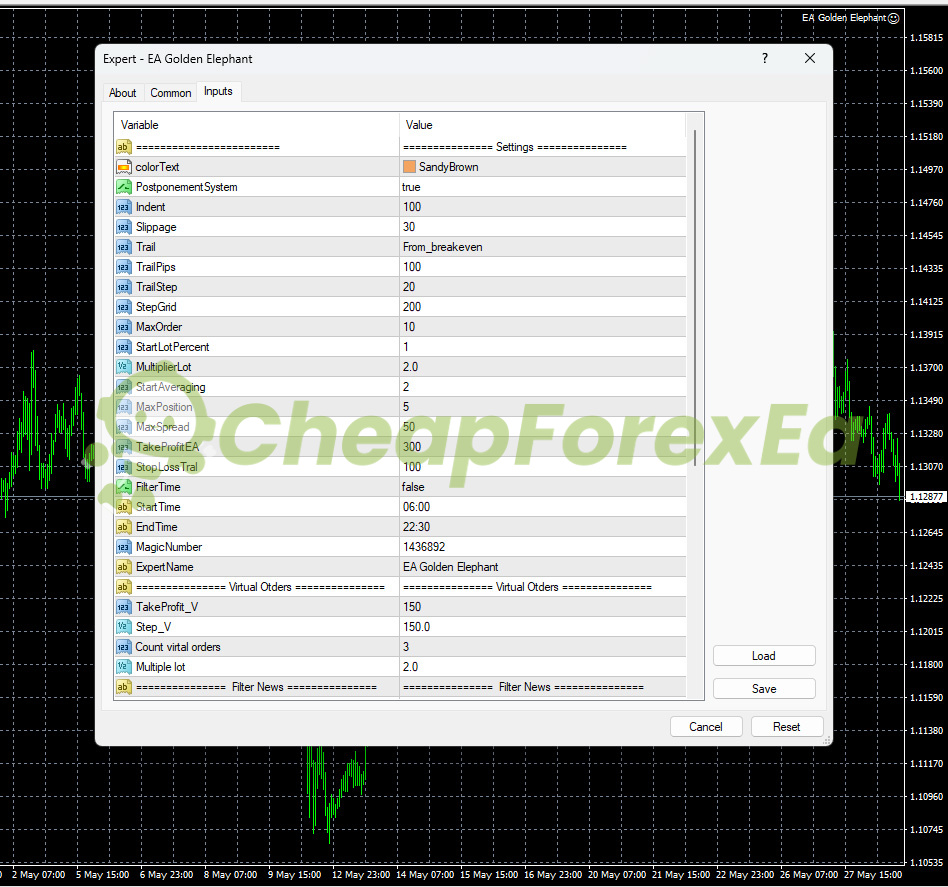Click the ExpertName string type icon

pos(123,567)
